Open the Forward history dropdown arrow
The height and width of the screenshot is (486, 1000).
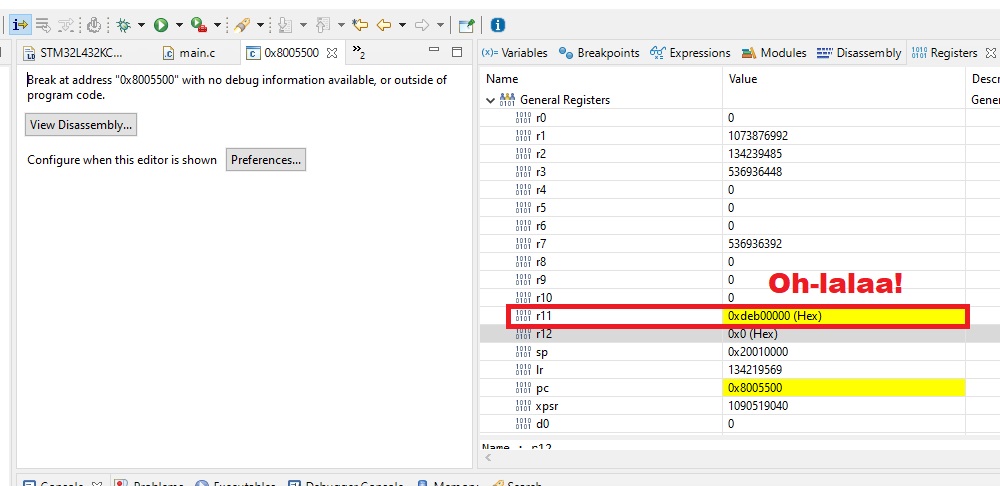440,26
